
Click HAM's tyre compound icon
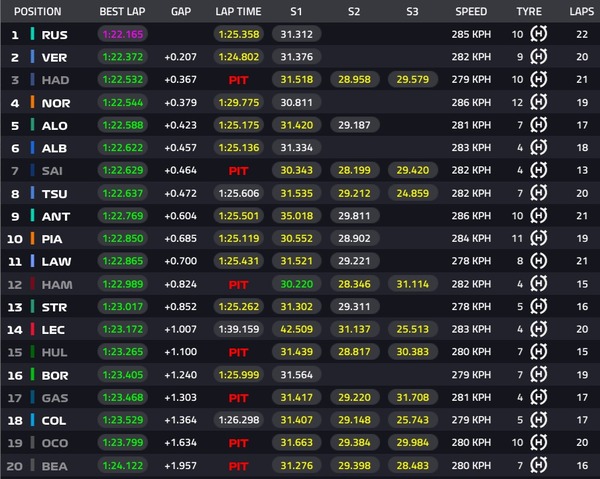pos(540,284)
